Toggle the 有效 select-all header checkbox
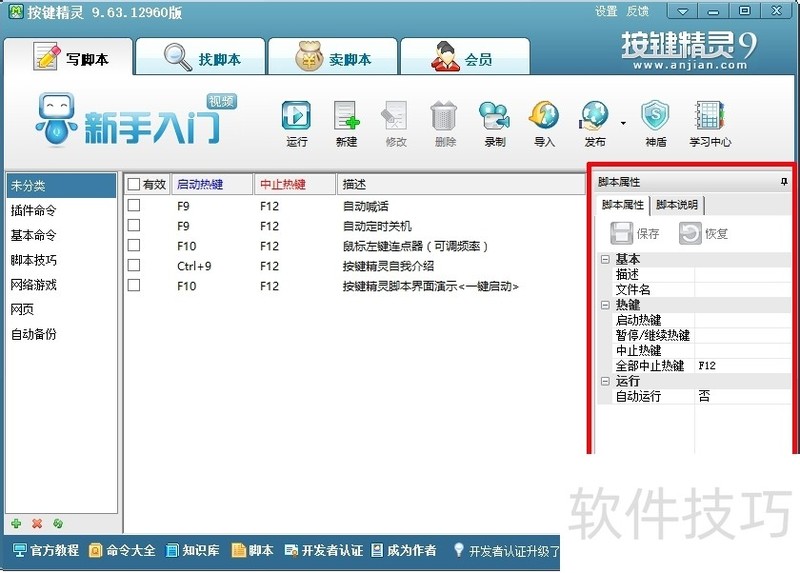800x573 pixels. (134, 184)
